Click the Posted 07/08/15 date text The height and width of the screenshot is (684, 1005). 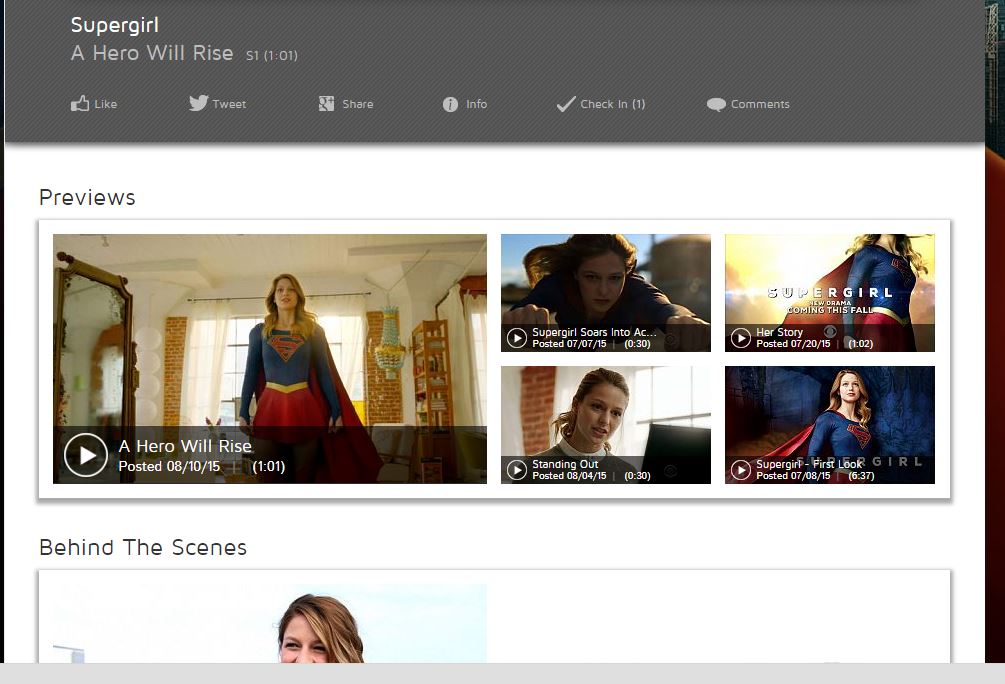(x=793, y=476)
